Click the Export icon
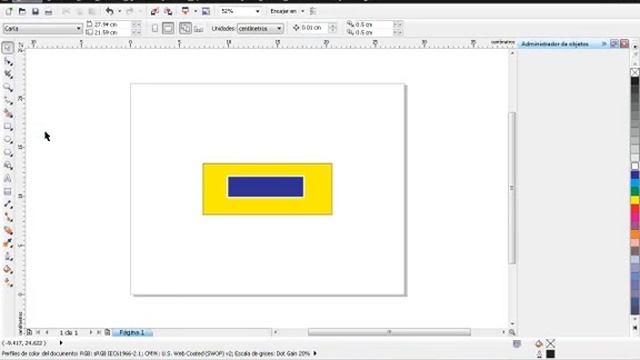 [168, 11]
